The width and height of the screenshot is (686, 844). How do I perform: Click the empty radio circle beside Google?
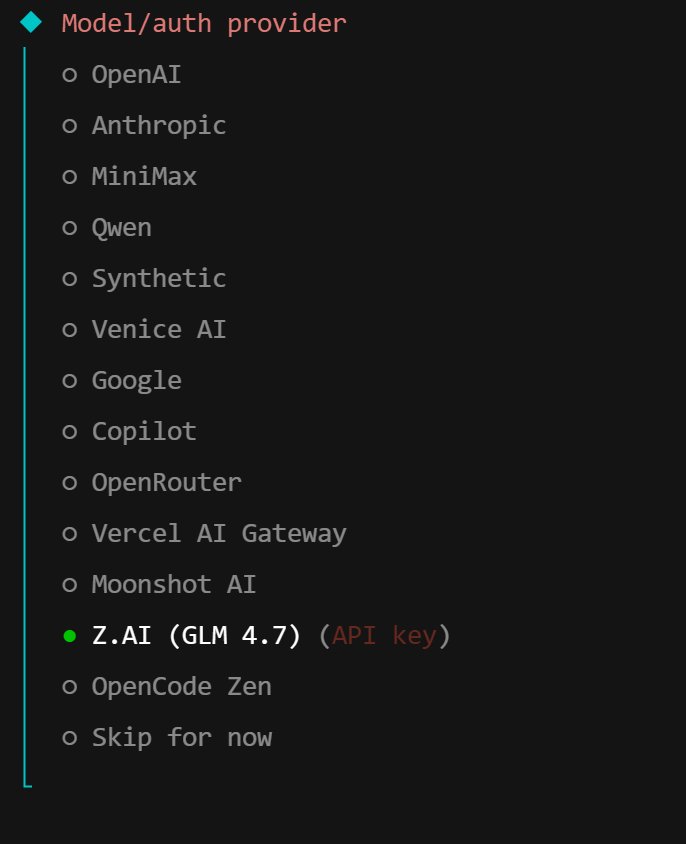click(x=69, y=380)
